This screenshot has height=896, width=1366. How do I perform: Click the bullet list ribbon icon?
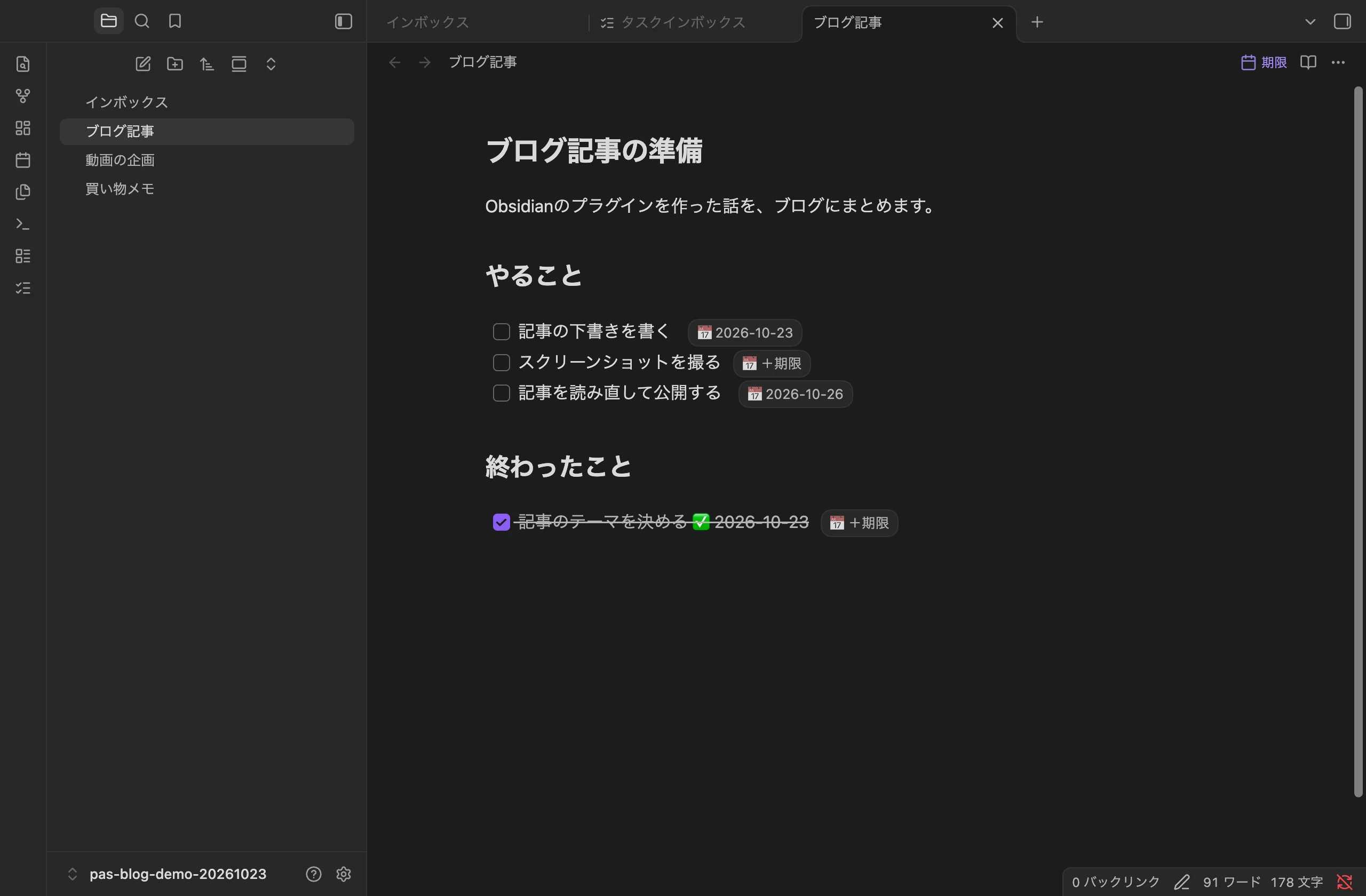point(23,256)
